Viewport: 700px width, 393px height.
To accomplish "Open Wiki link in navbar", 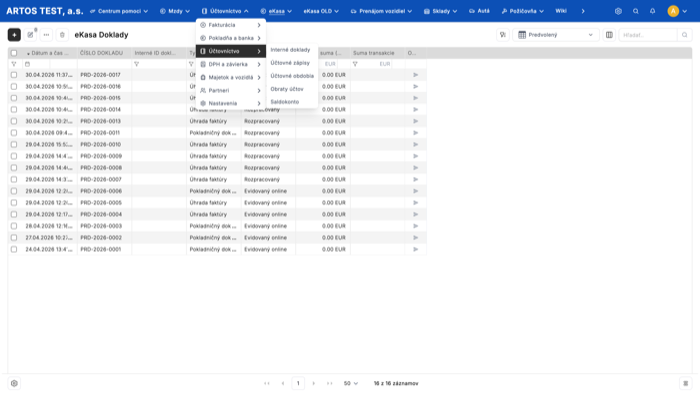I will [x=561, y=11].
